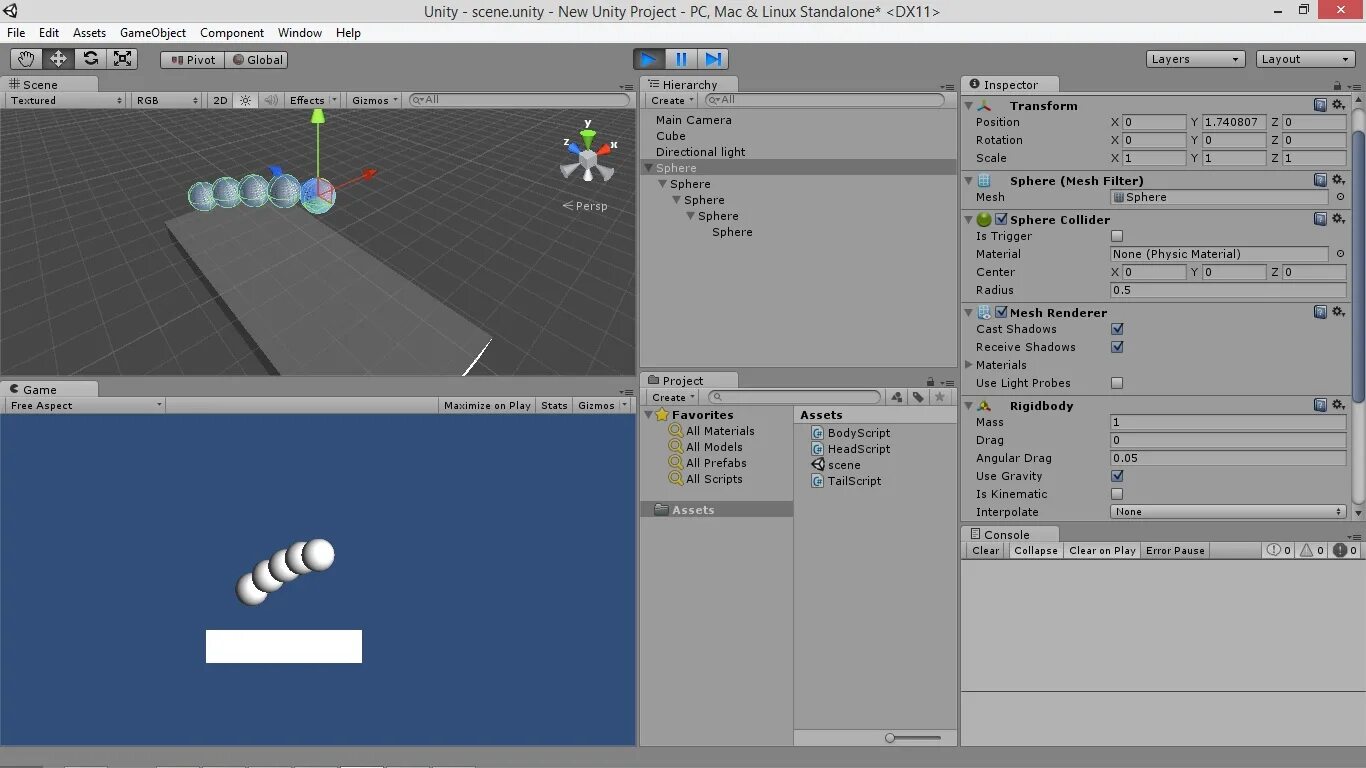Toggle console info message filter
This screenshot has width=1366, height=768.
coord(1279,550)
